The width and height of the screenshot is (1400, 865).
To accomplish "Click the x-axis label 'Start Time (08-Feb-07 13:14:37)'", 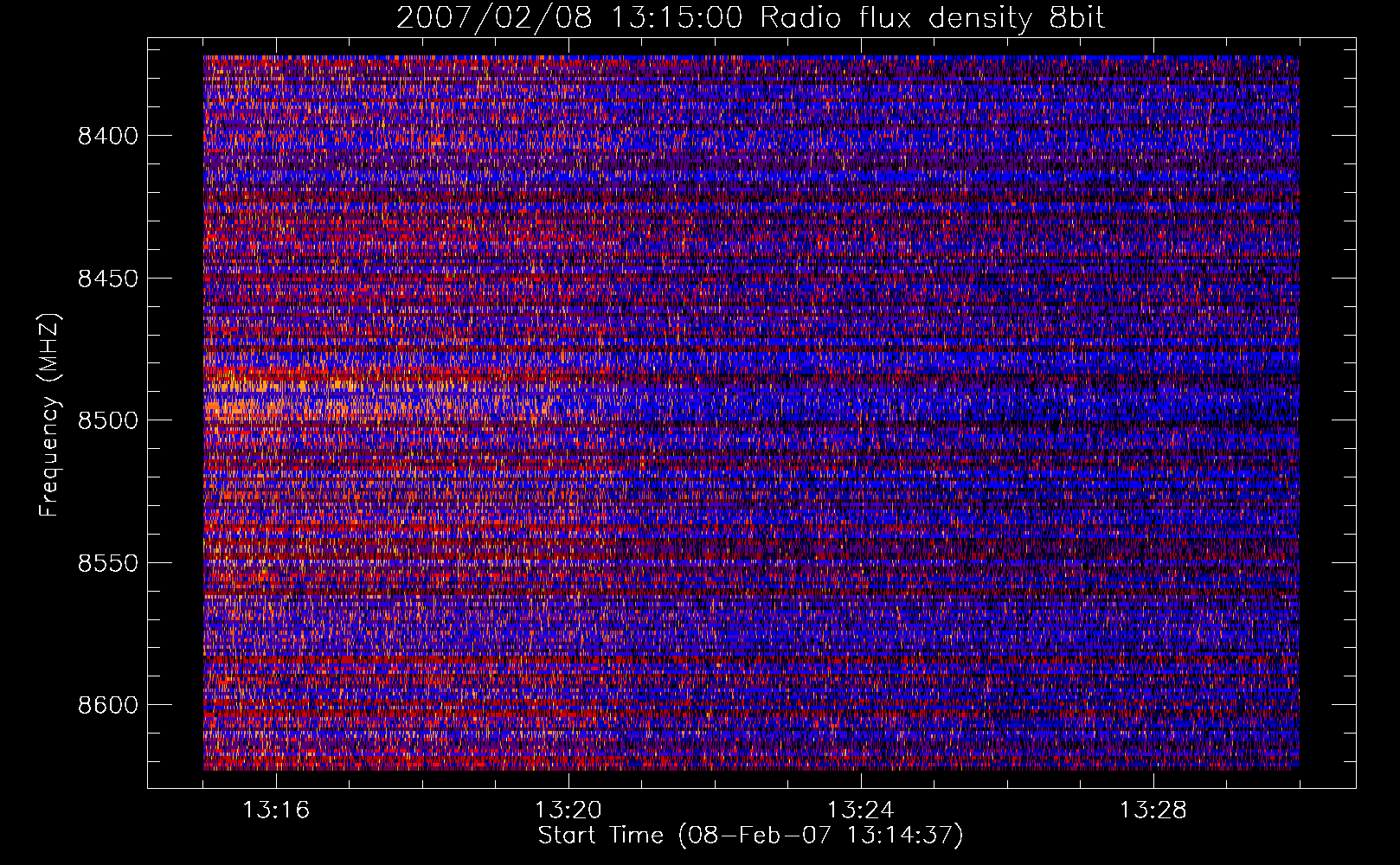I will tap(750, 836).
